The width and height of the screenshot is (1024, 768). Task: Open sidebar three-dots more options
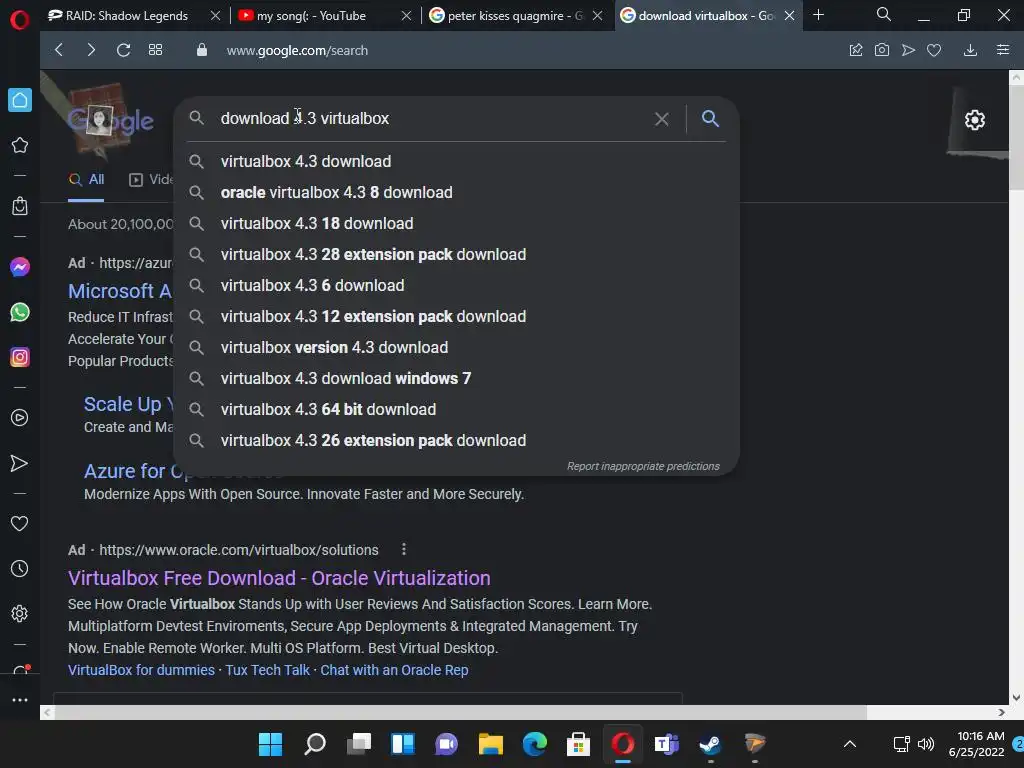20,700
